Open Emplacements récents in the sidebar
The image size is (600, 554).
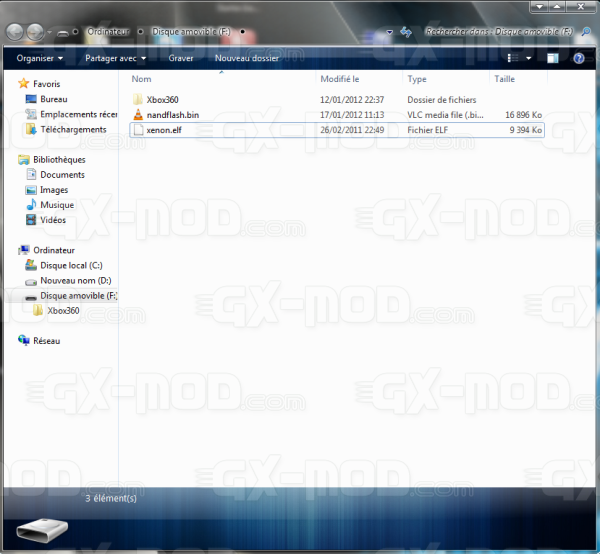(79, 114)
